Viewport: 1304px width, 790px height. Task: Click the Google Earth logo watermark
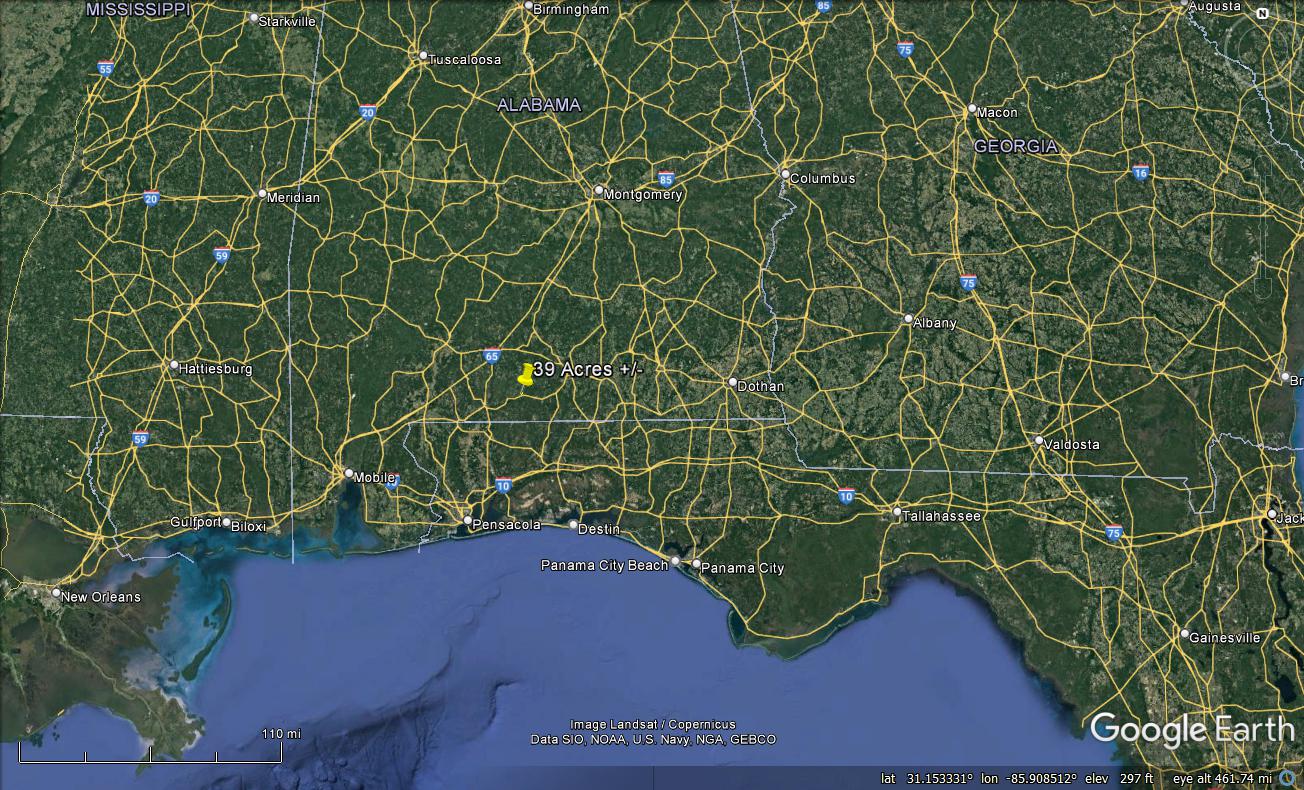coord(1192,730)
